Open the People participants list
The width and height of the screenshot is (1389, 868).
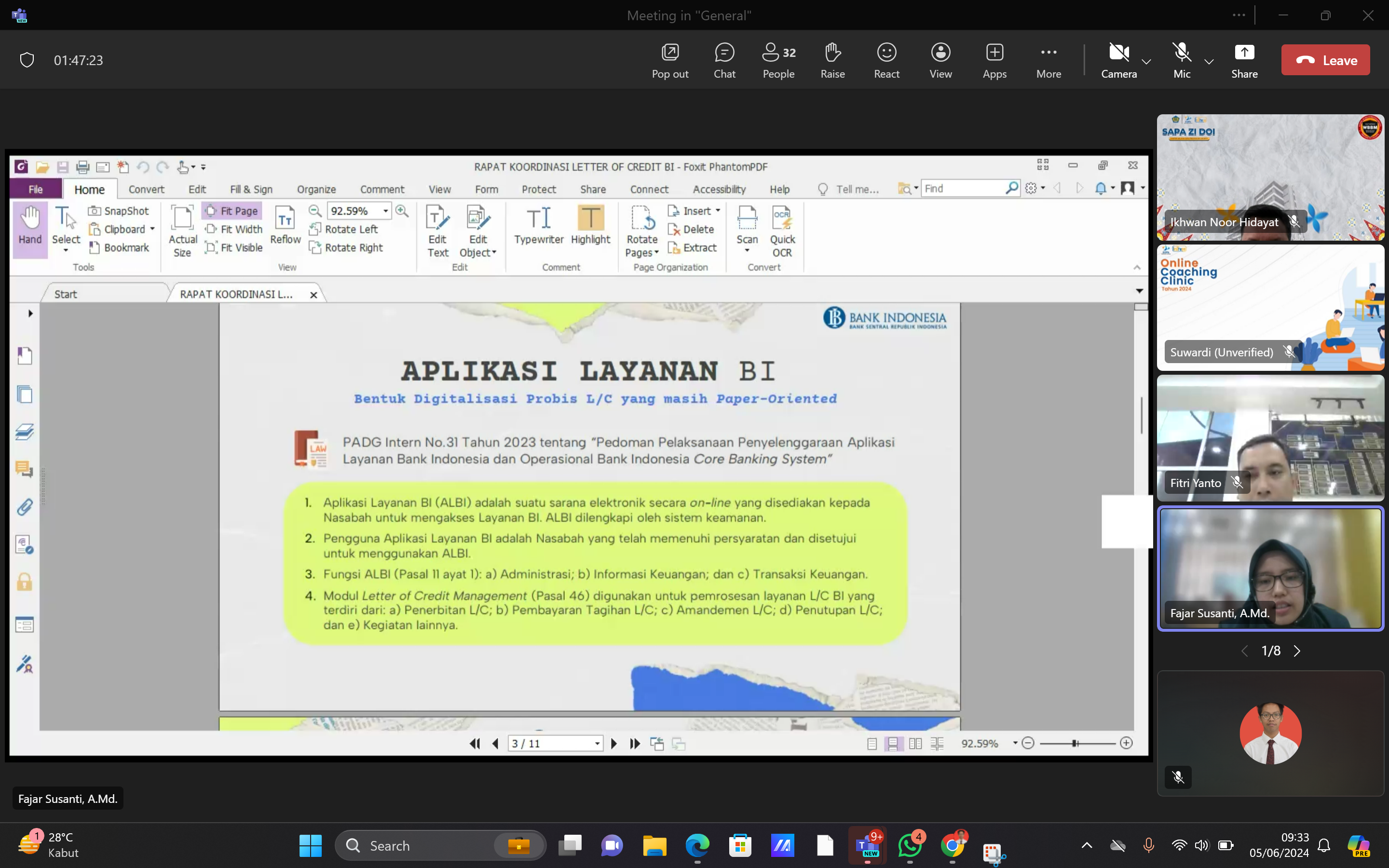[x=778, y=60]
